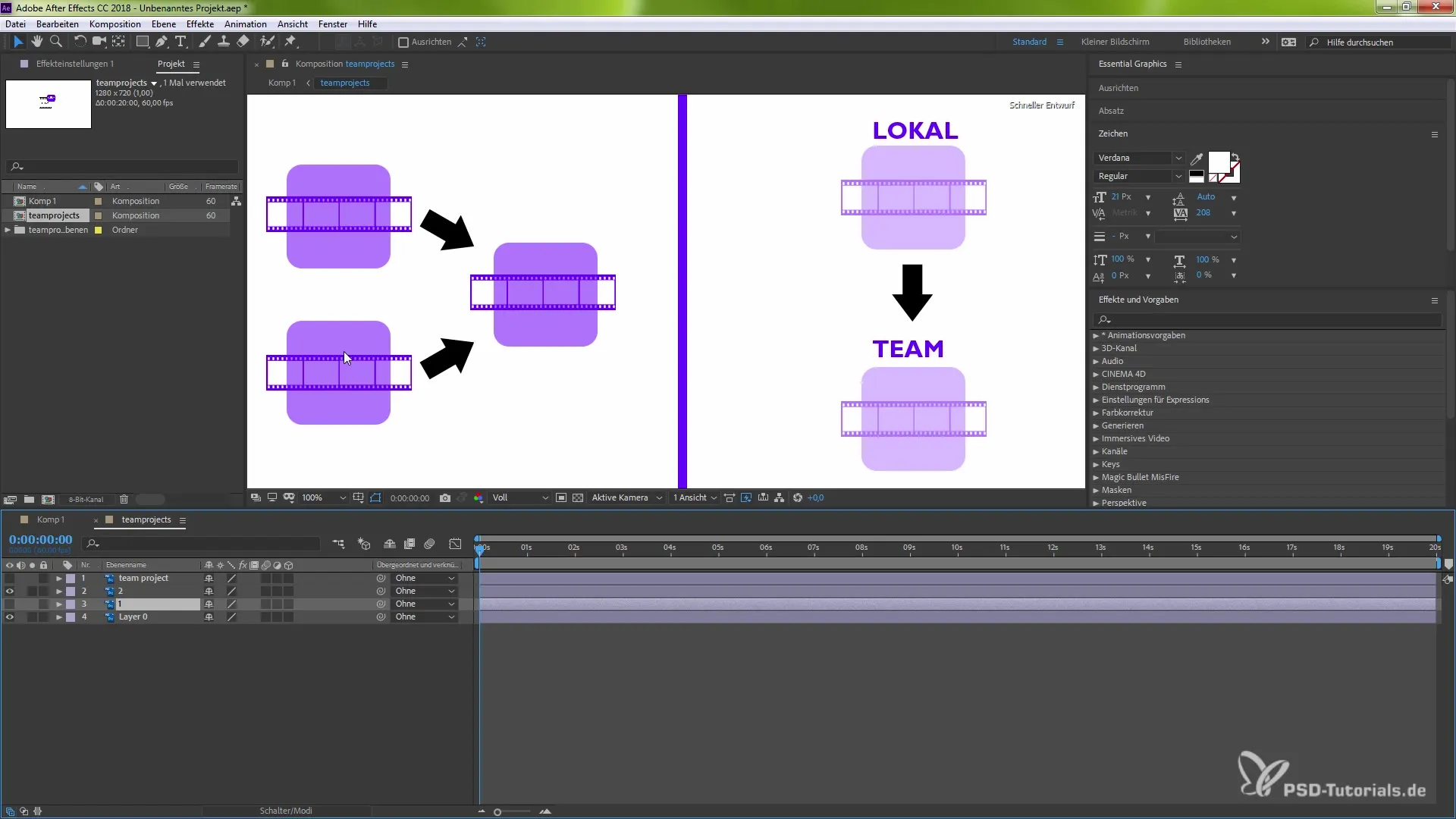Expand the team project layer properties
This screenshot has height=819, width=1456.
point(59,579)
